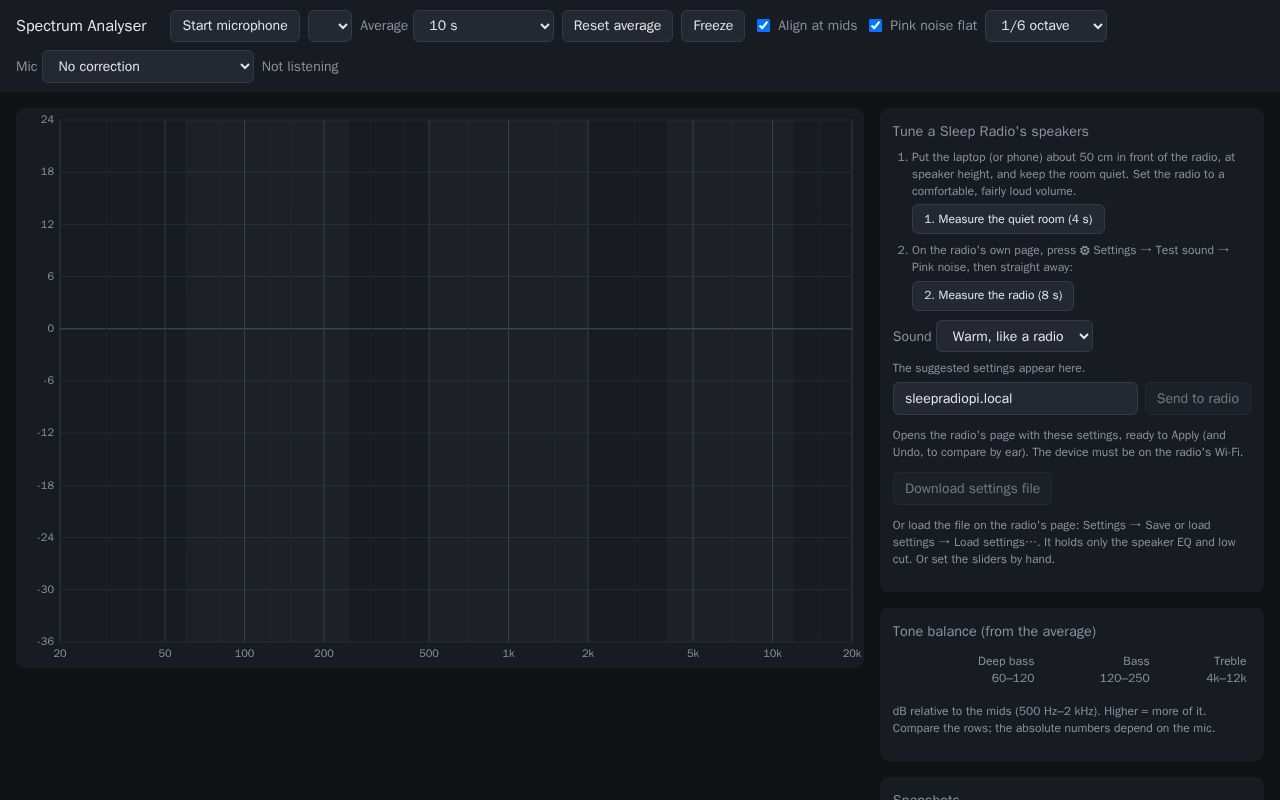Open the 1/6 octave smoothing dropdown
1280x800 pixels.
pyautogui.click(x=1046, y=26)
